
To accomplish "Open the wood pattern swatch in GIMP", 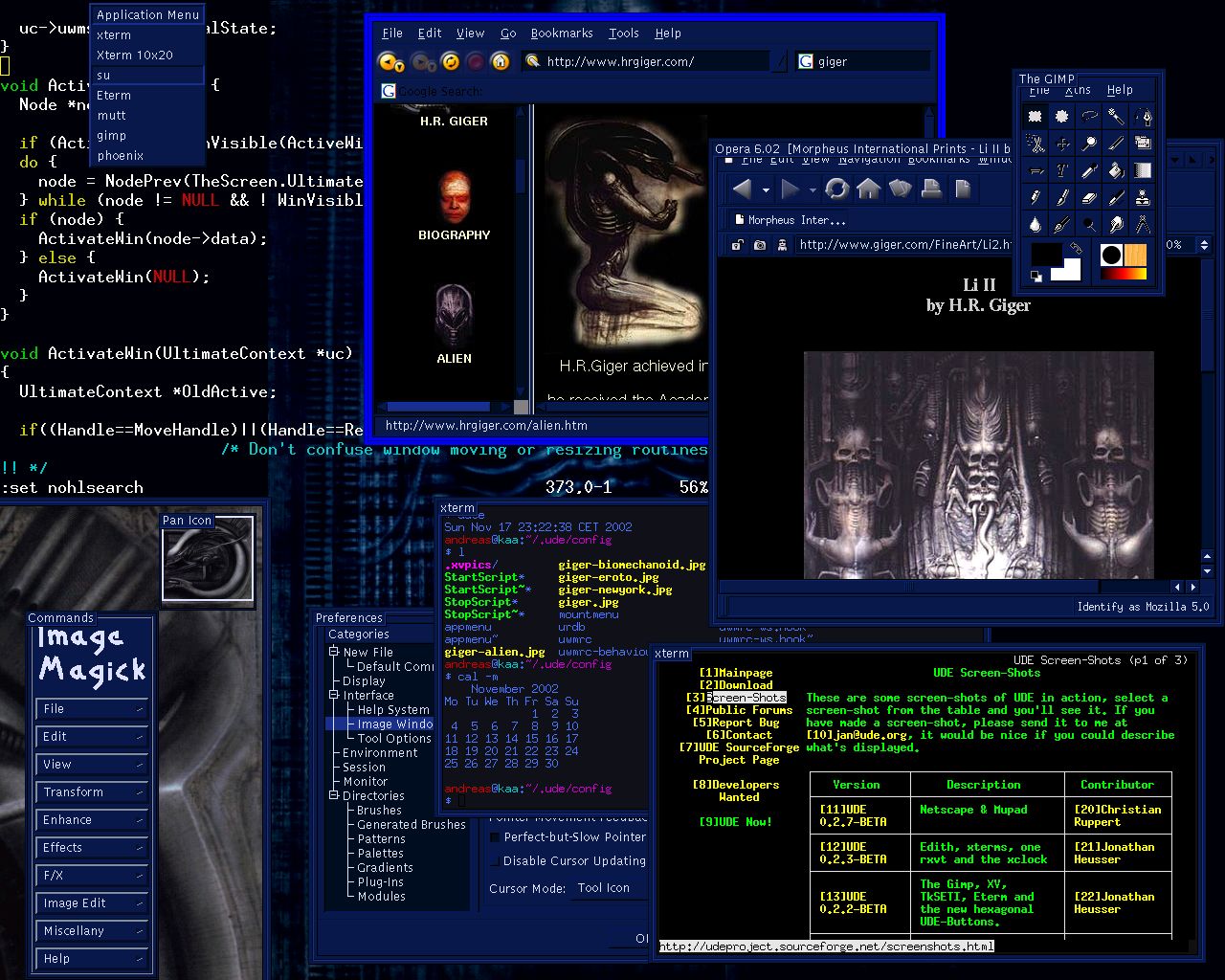I will 1135,255.
